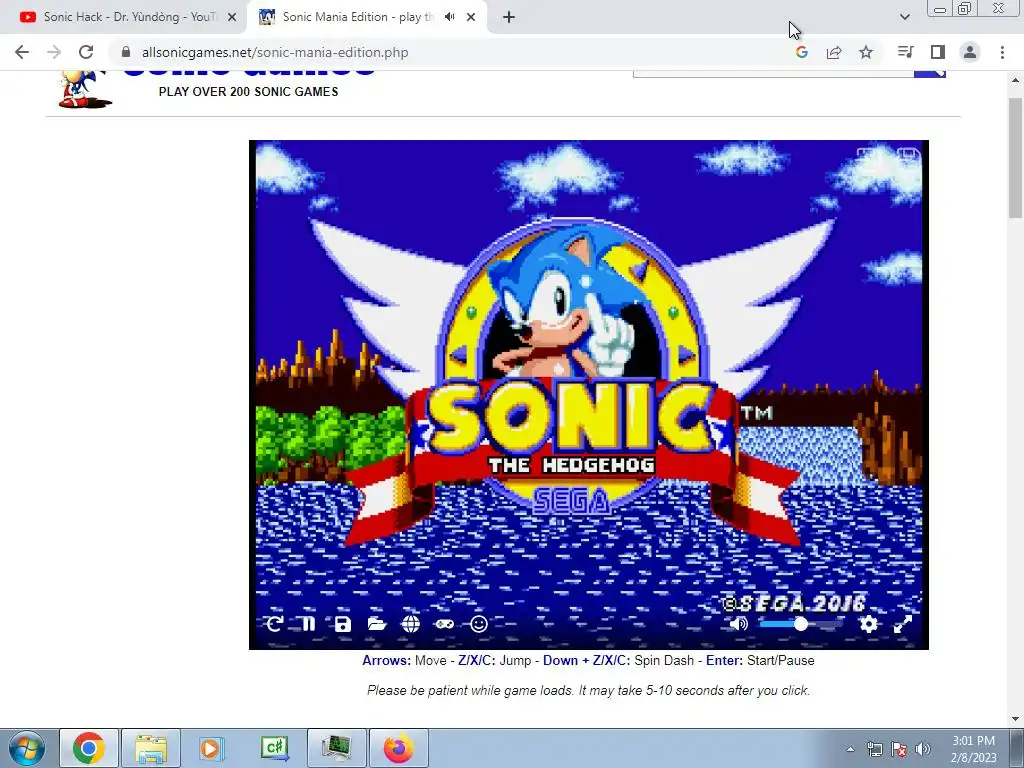The height and width of the screenshot is (768, 1024).
Task: Toggle emulator fullscreen mode
Action: tap(903, 624)
